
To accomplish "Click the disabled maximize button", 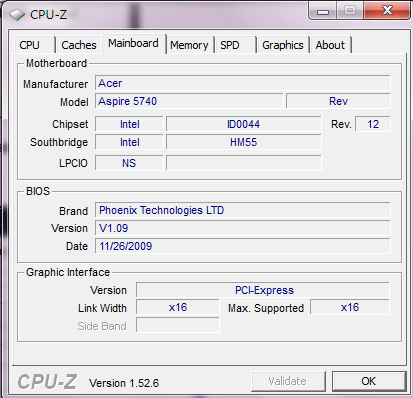I will [349, 11].
